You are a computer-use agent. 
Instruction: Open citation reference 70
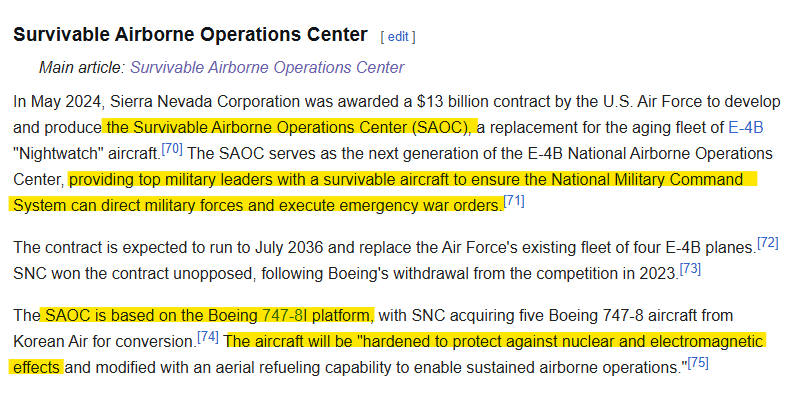(x=172, y=149)
